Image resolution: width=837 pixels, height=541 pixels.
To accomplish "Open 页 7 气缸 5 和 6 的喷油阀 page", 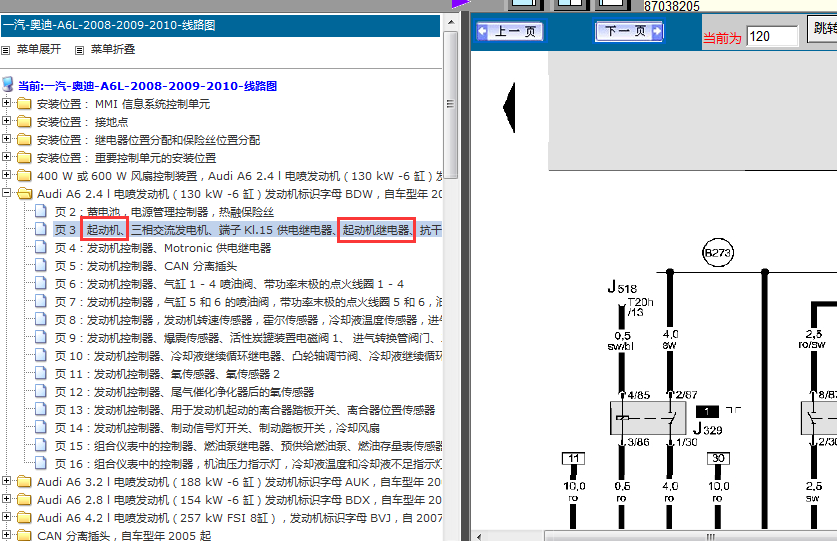I will coord(248,302).
